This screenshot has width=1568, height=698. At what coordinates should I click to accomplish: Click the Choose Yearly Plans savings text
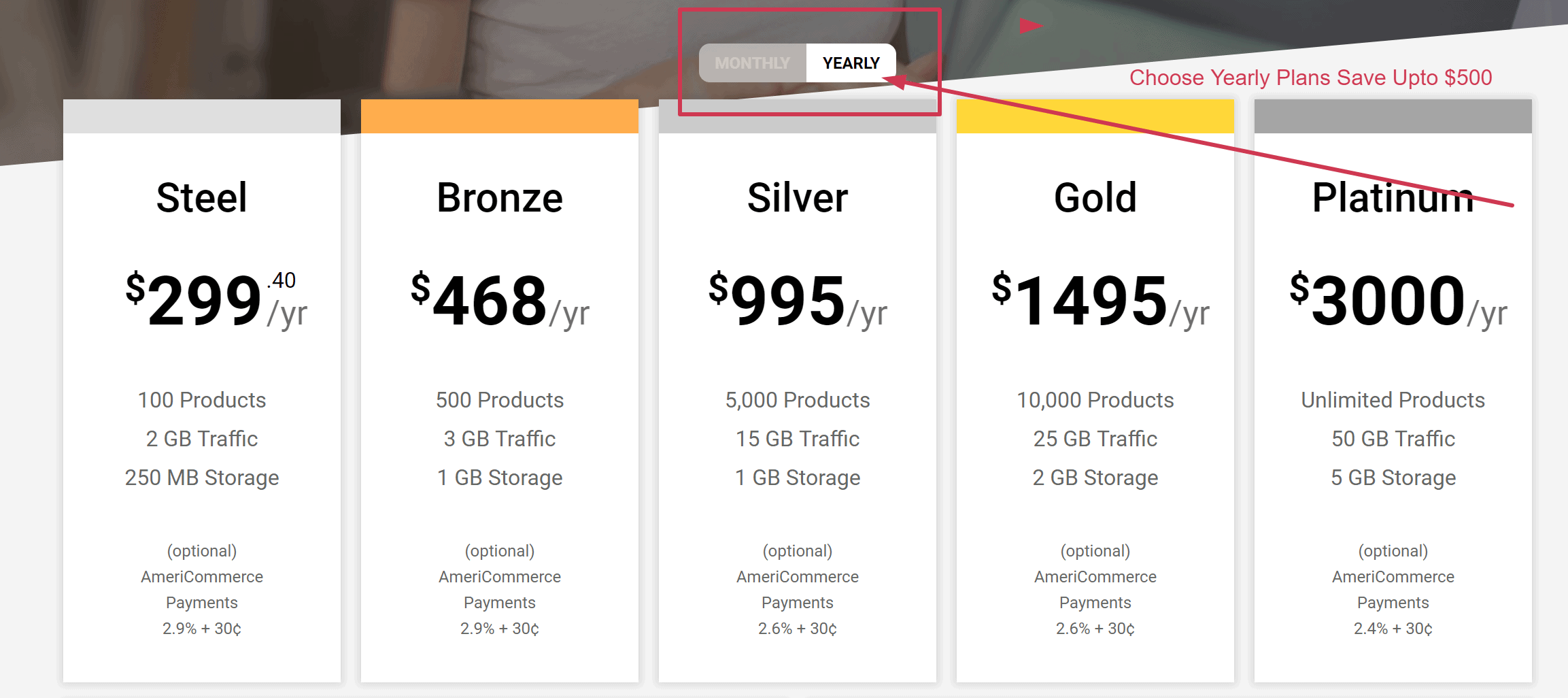click(1310, 78)
